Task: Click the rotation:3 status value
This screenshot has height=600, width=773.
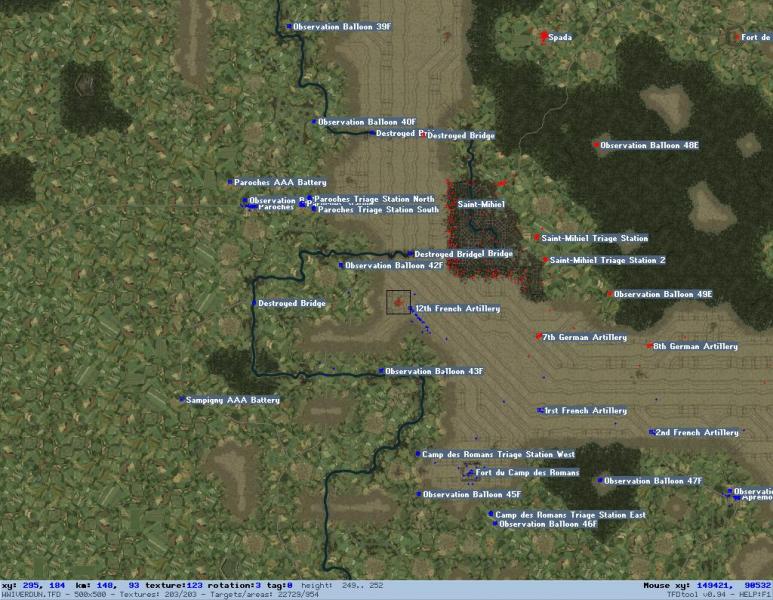Action: (x=235, y=585)
